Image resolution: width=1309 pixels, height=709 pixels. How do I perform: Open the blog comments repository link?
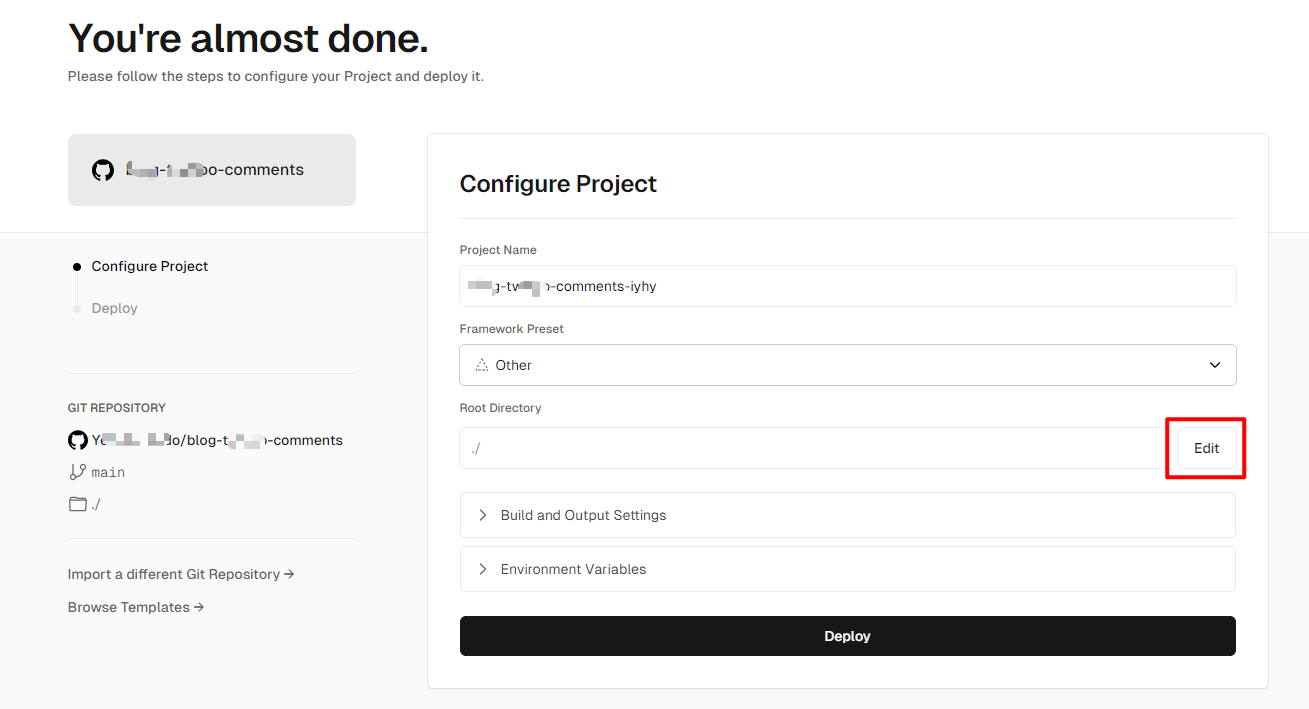[x=217, y=440]
